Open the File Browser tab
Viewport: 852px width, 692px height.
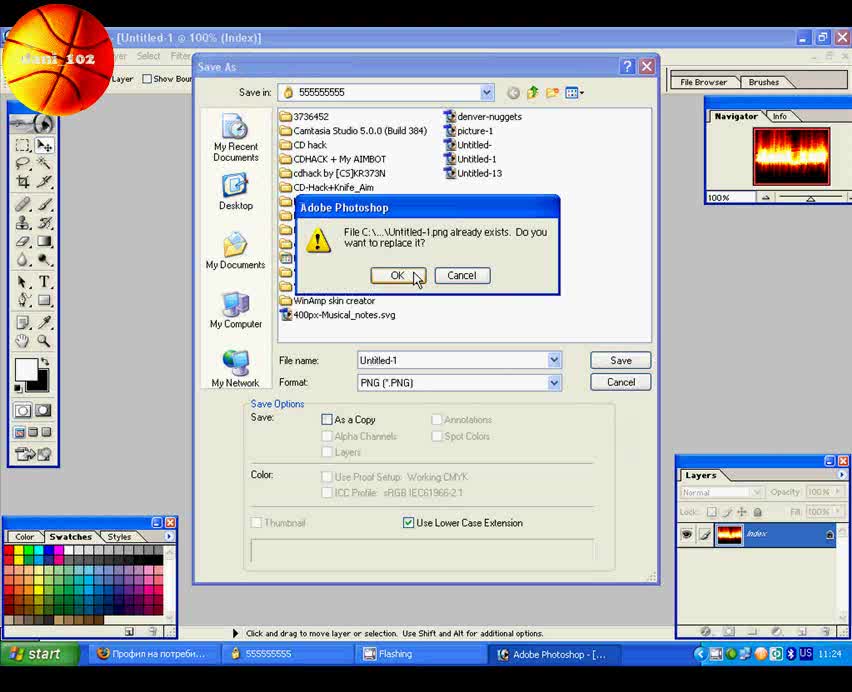pyautogui.click(x=703, y=82)
